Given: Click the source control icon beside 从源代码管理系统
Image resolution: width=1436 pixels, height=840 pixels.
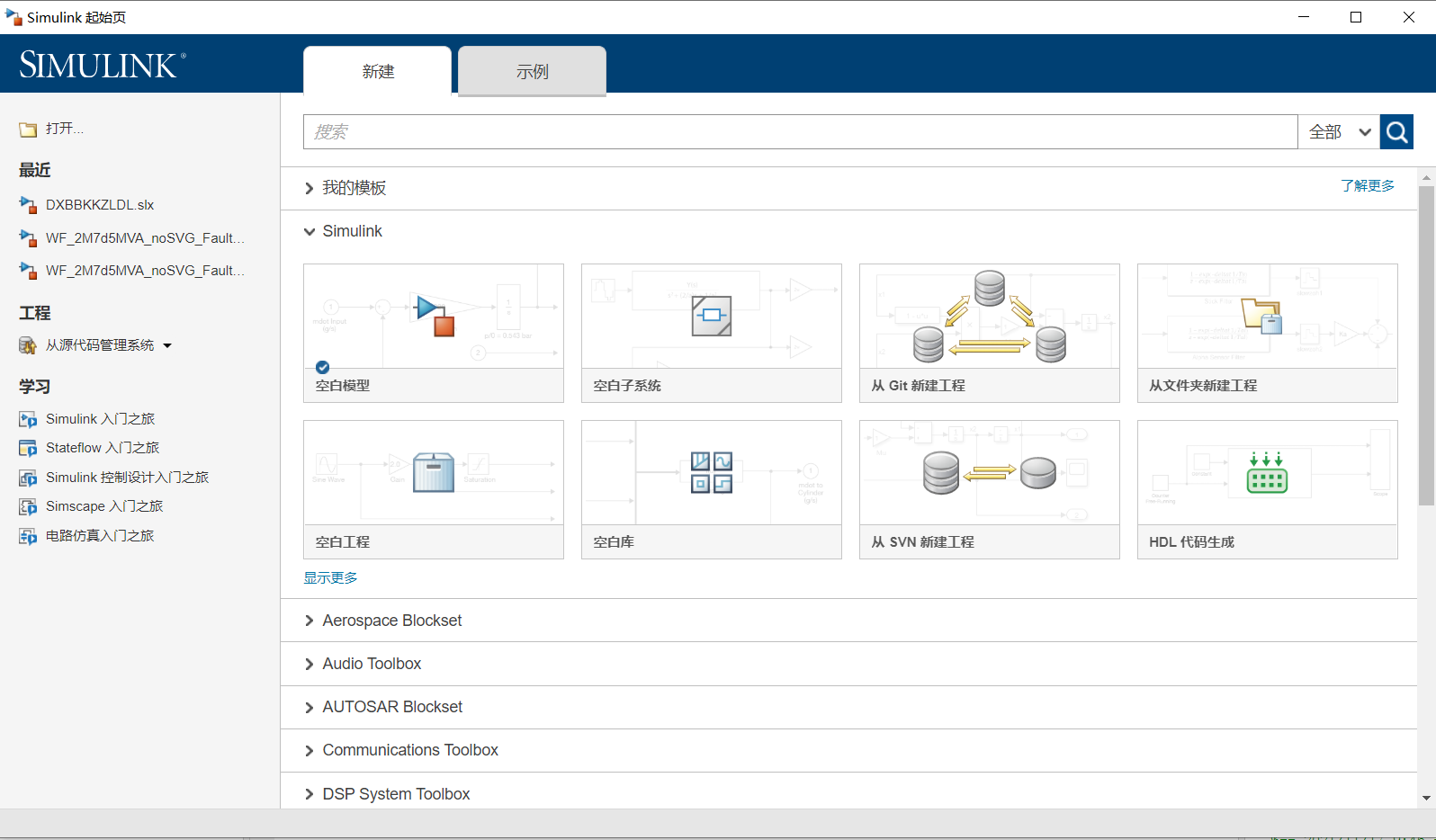Looking at the screenshot, I should [x=28, y=345].
